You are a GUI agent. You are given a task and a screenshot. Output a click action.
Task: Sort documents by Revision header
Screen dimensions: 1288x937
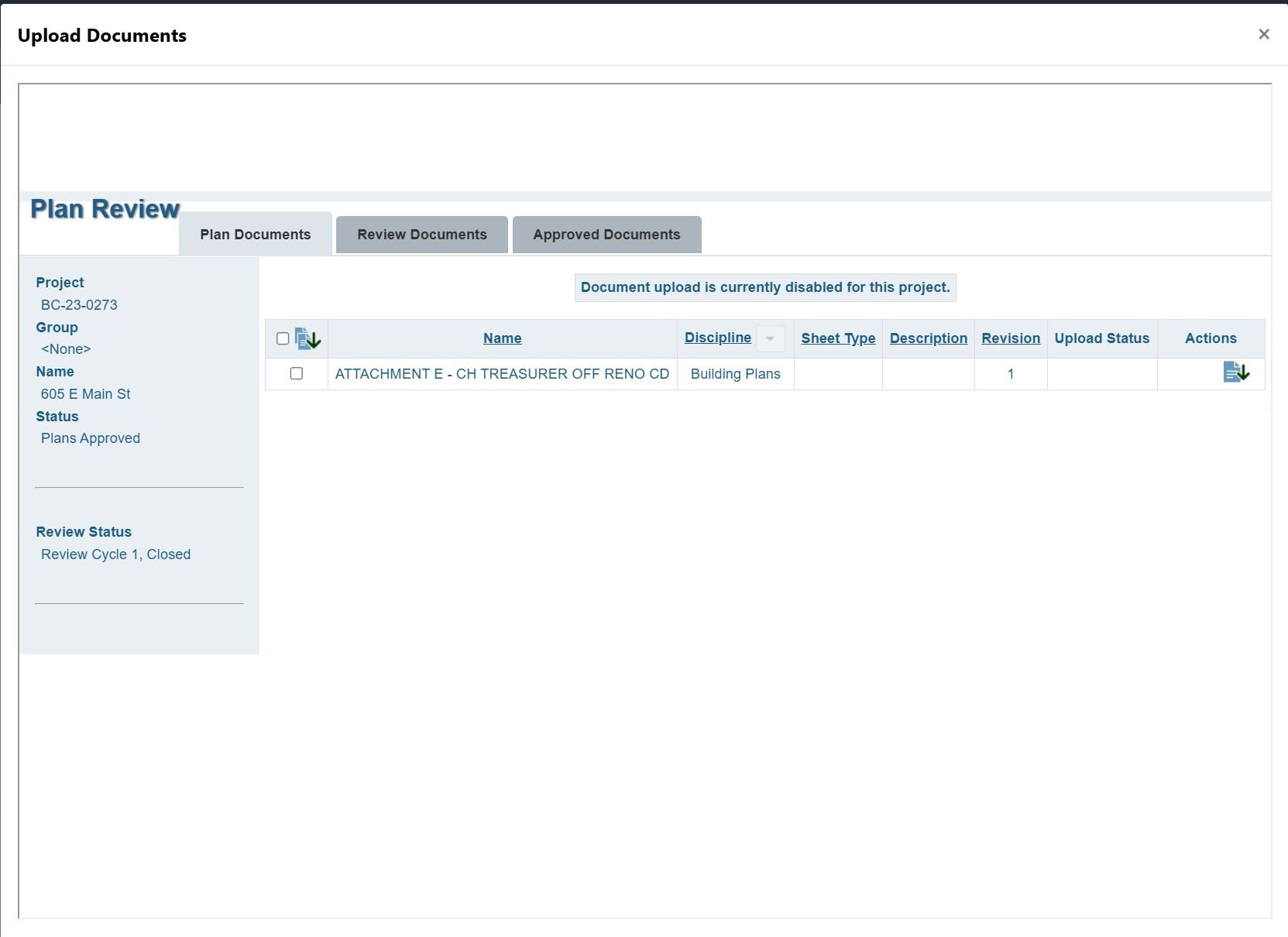(1011, 338)
